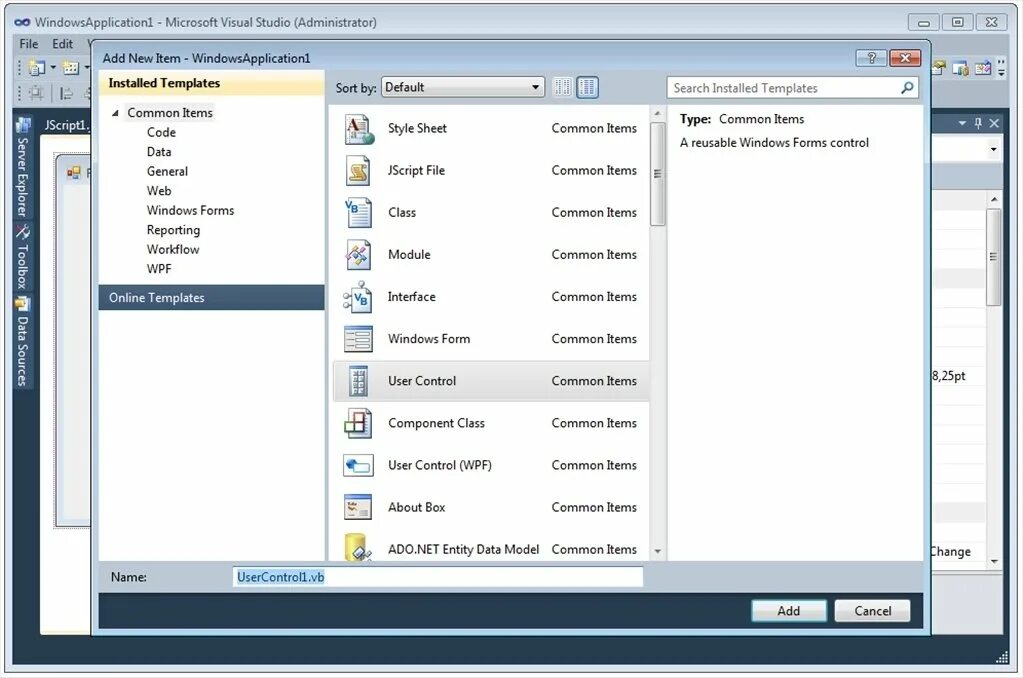Select the Data category
The width and height of the screenshot is (1023, 678).
(159, 152)
